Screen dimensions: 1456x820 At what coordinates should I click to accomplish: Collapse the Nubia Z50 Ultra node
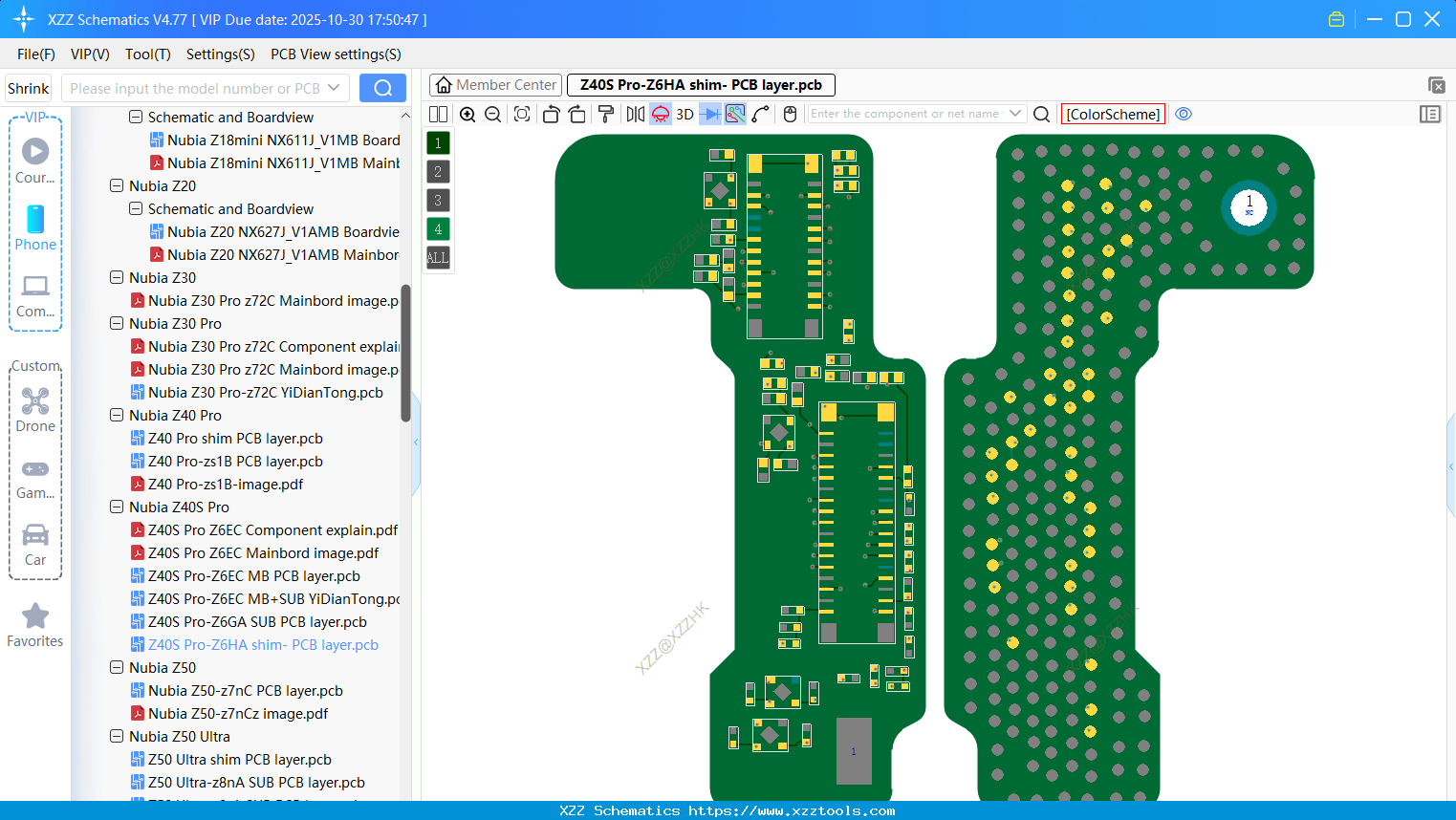pyautogui.click(x=117, y=736)
